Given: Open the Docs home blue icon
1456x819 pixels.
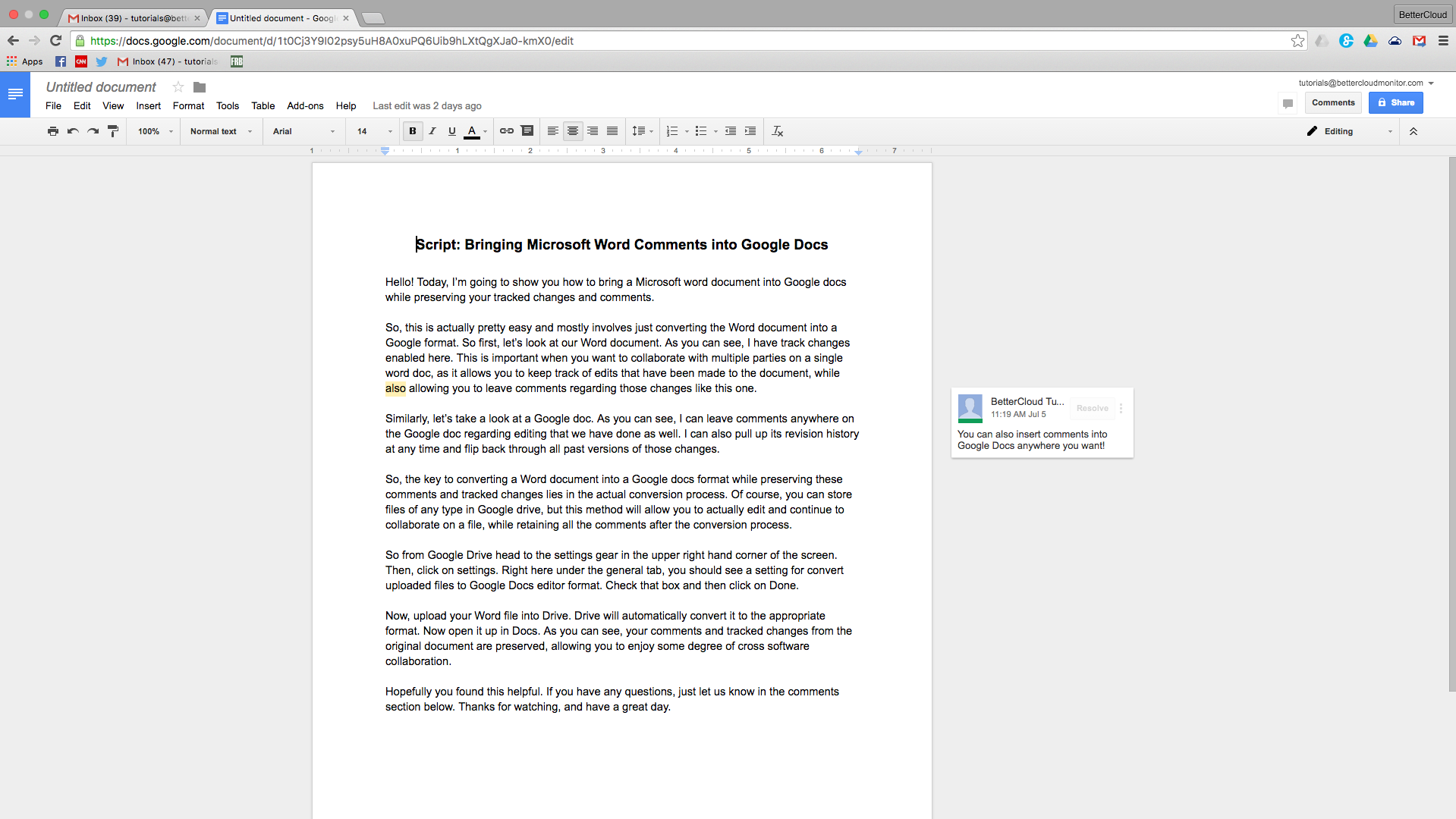Looking at the screenshot, I should [x=15, y=95].
